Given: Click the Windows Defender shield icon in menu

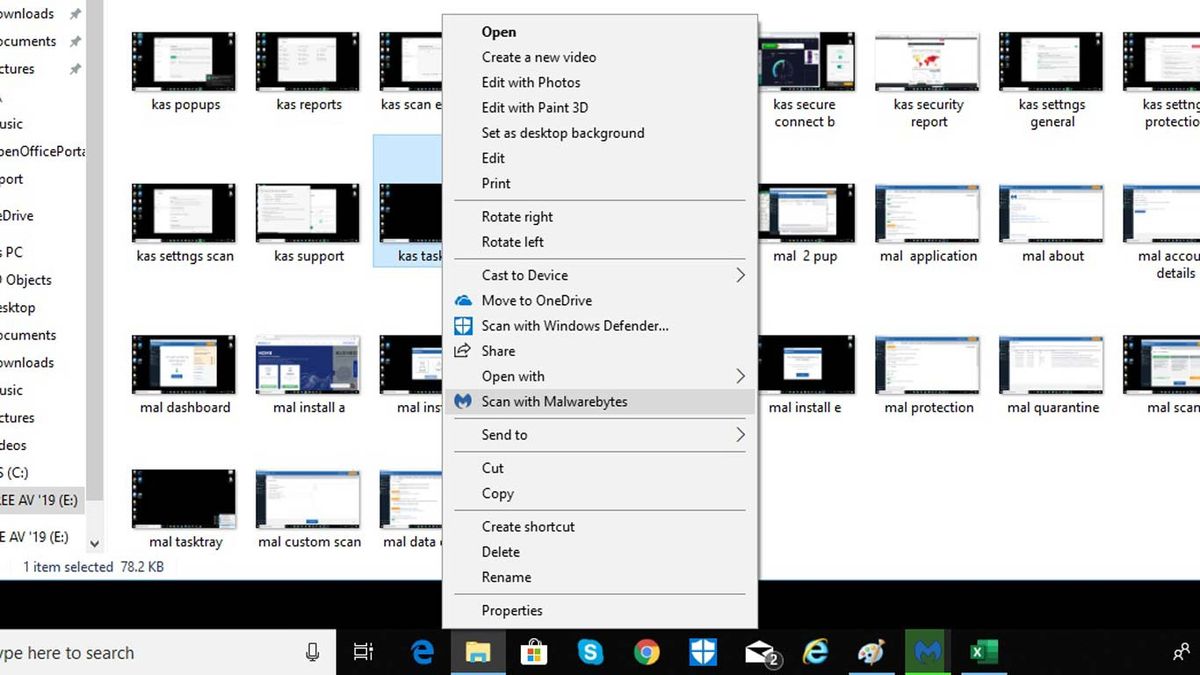Looking at the screenshot, I should point(462,325).
